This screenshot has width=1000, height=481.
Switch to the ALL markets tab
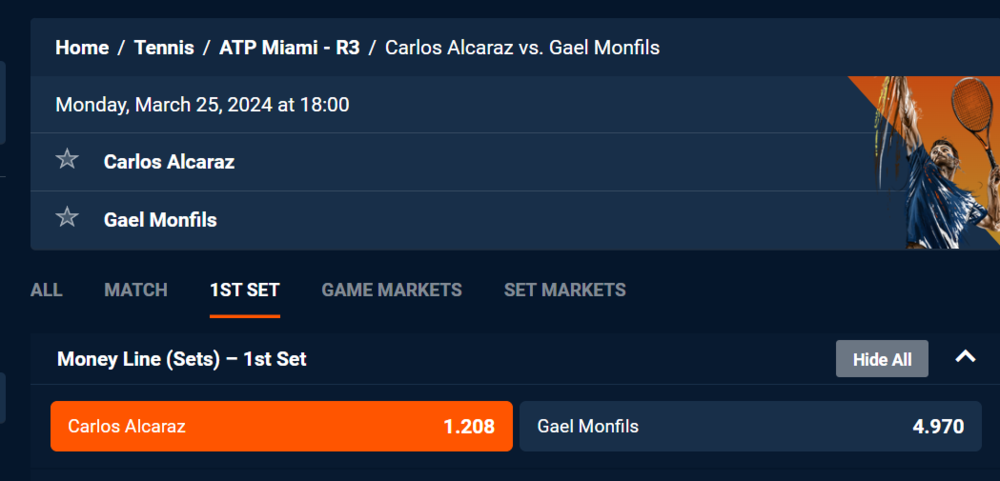click(x=46, y=290)
